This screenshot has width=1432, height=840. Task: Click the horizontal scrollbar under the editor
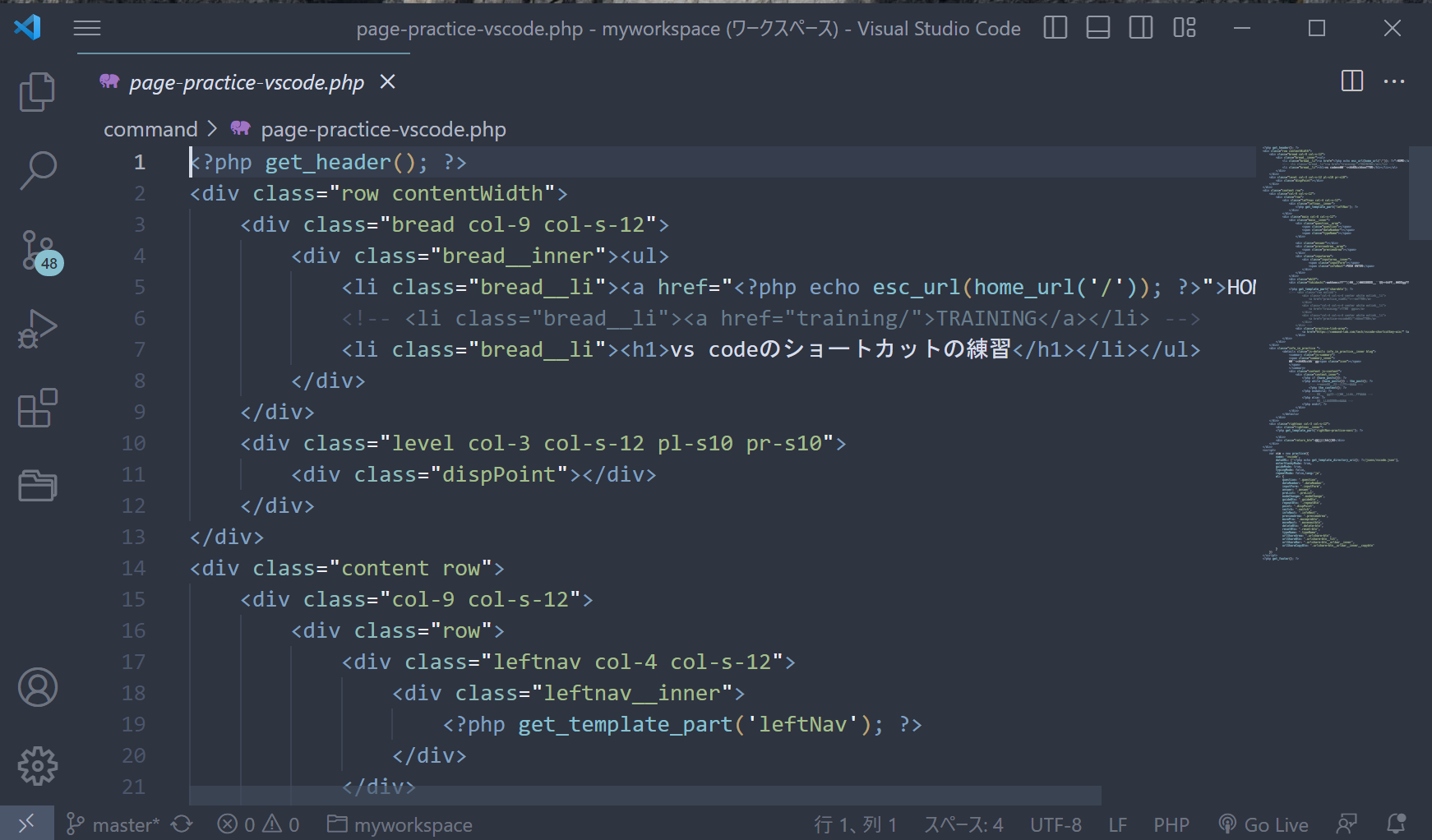click(x=644, y=795)
